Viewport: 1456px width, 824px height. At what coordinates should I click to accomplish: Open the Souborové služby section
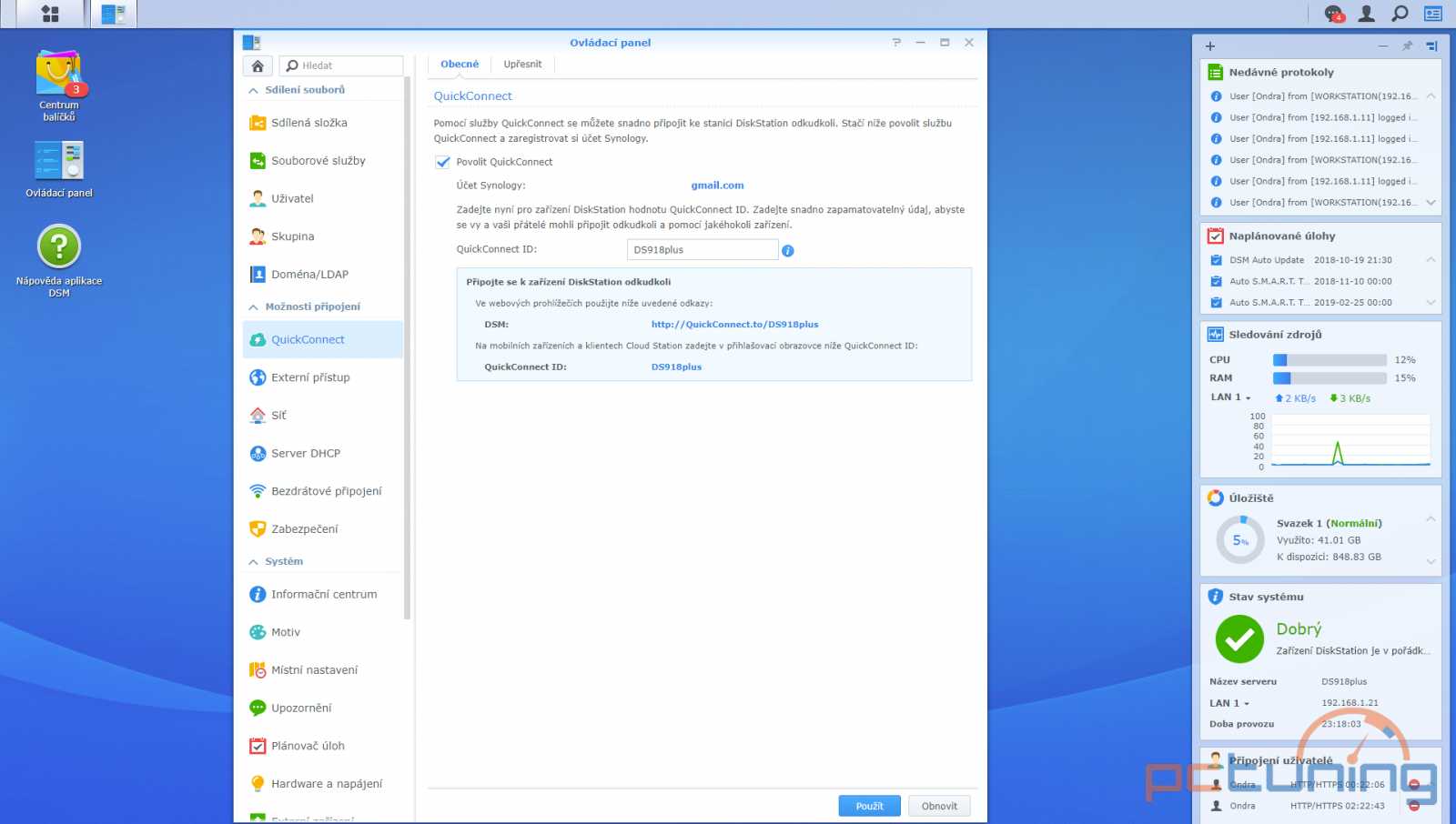[x=323, y=161]
